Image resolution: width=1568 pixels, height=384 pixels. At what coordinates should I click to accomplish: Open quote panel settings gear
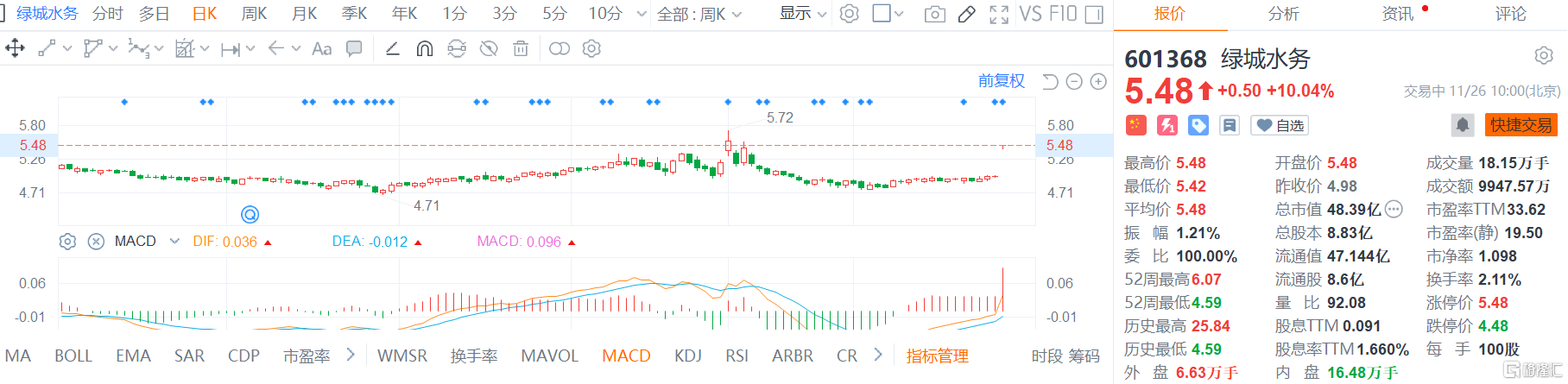click(x=1544, y=56)
